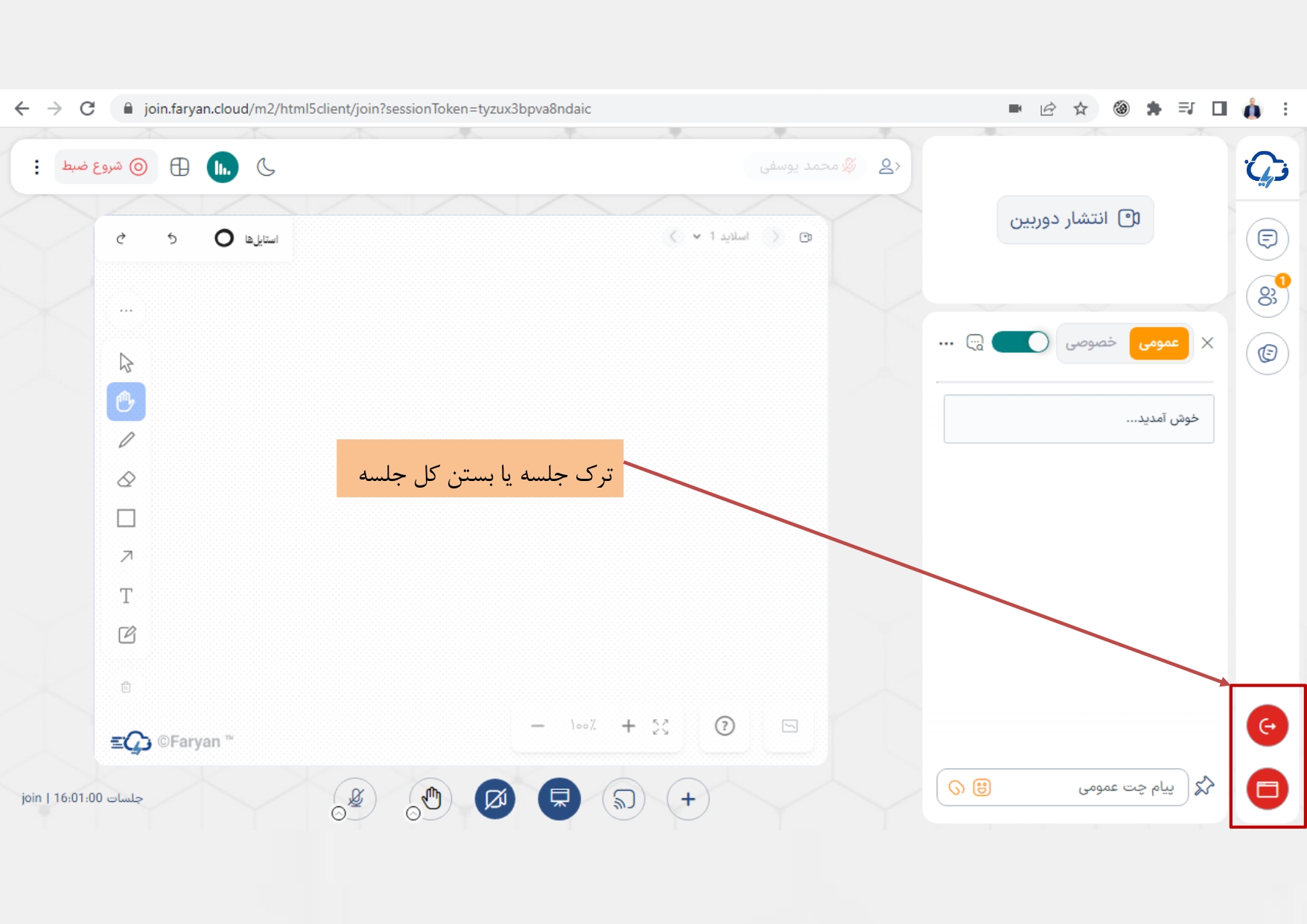Image resolution: width=1307 pixels, height=924 pixels.
Task: Expand the microphone options arrow
Action: (x=339, y=814)
